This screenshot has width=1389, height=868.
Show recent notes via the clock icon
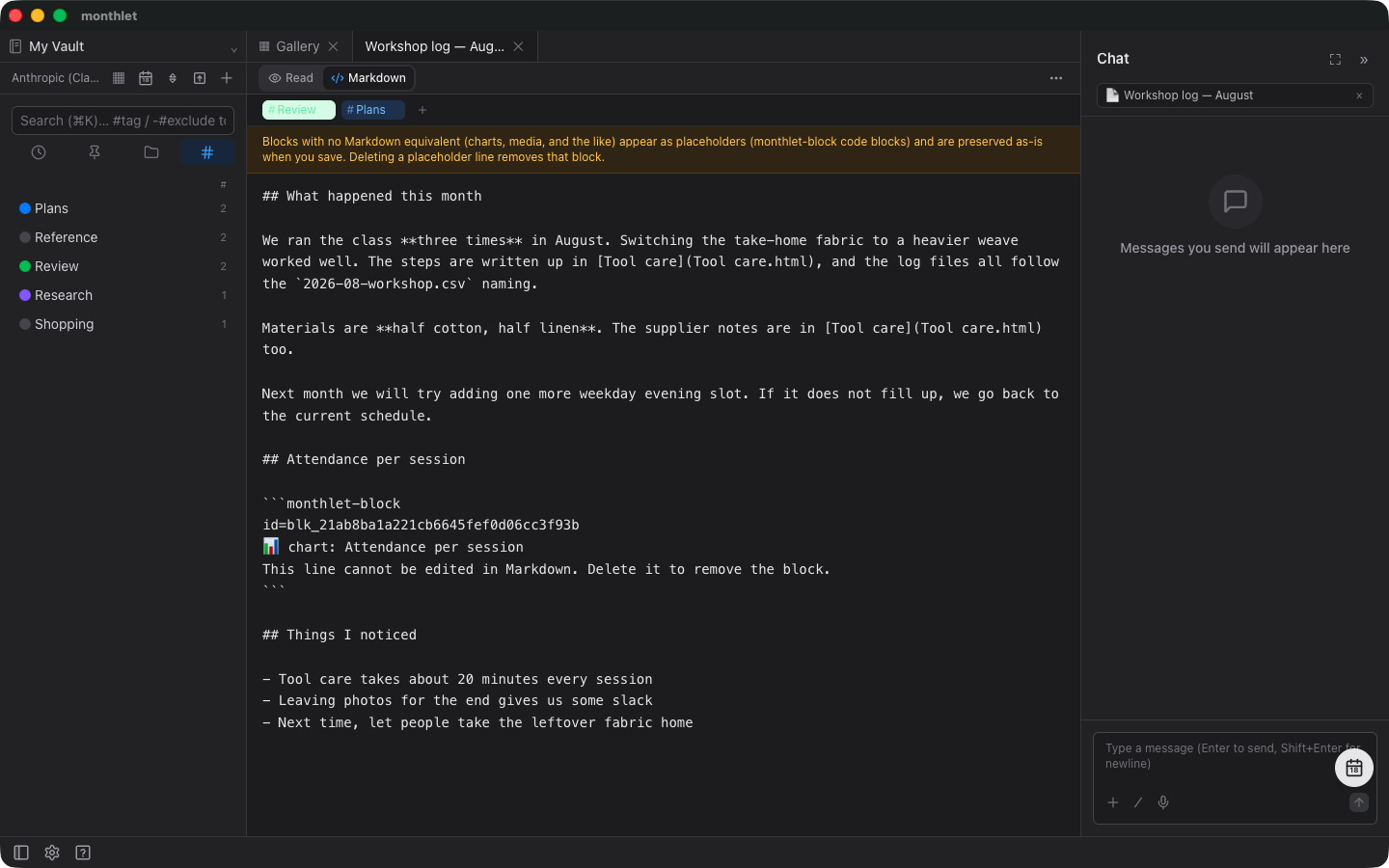[39, 152]
